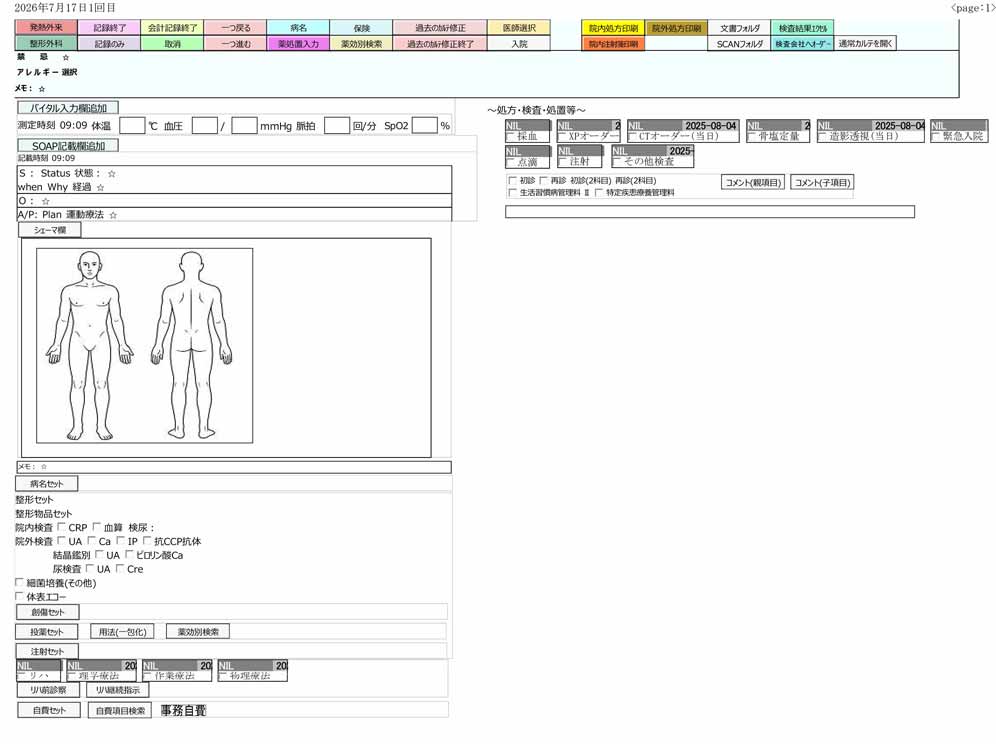This screenshot has width=996, height=744.
Task: Select the 保険 toolbar tab
Action: [361, 28]
